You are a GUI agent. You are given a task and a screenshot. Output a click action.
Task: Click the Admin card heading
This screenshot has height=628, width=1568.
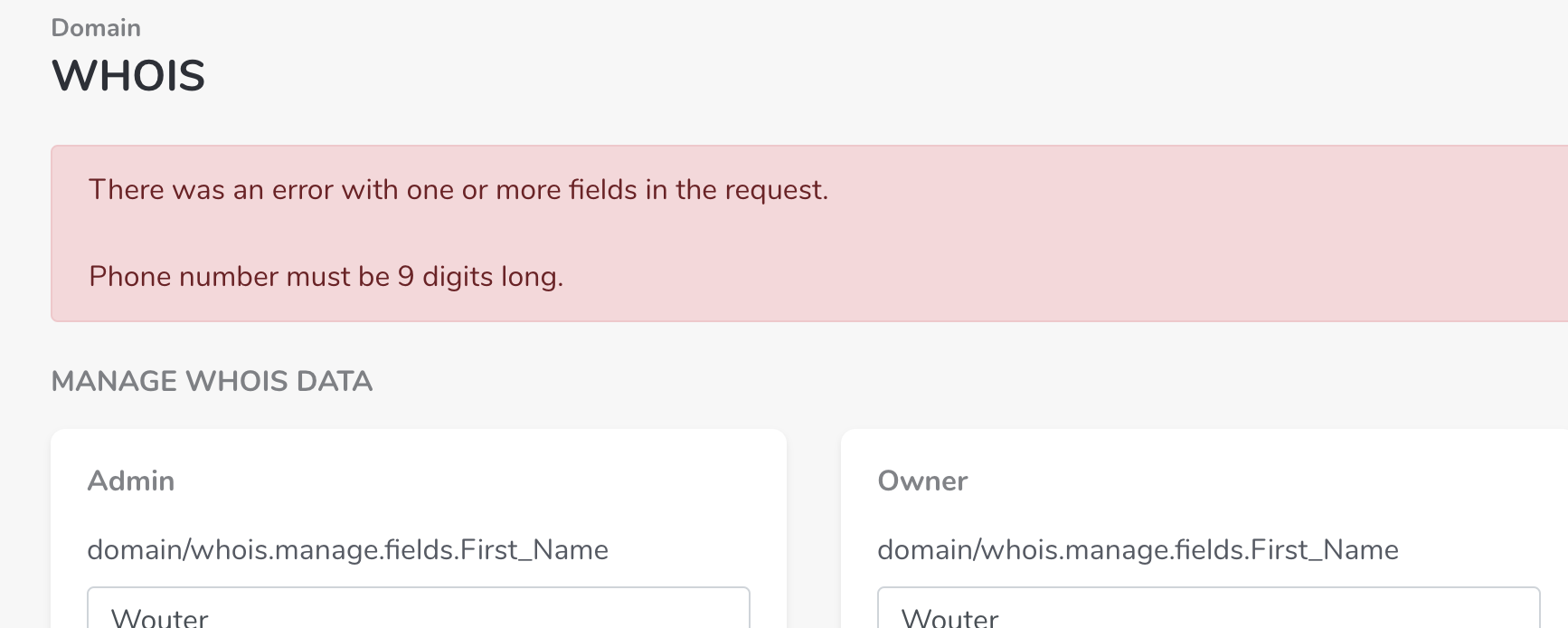pos(131,481)
